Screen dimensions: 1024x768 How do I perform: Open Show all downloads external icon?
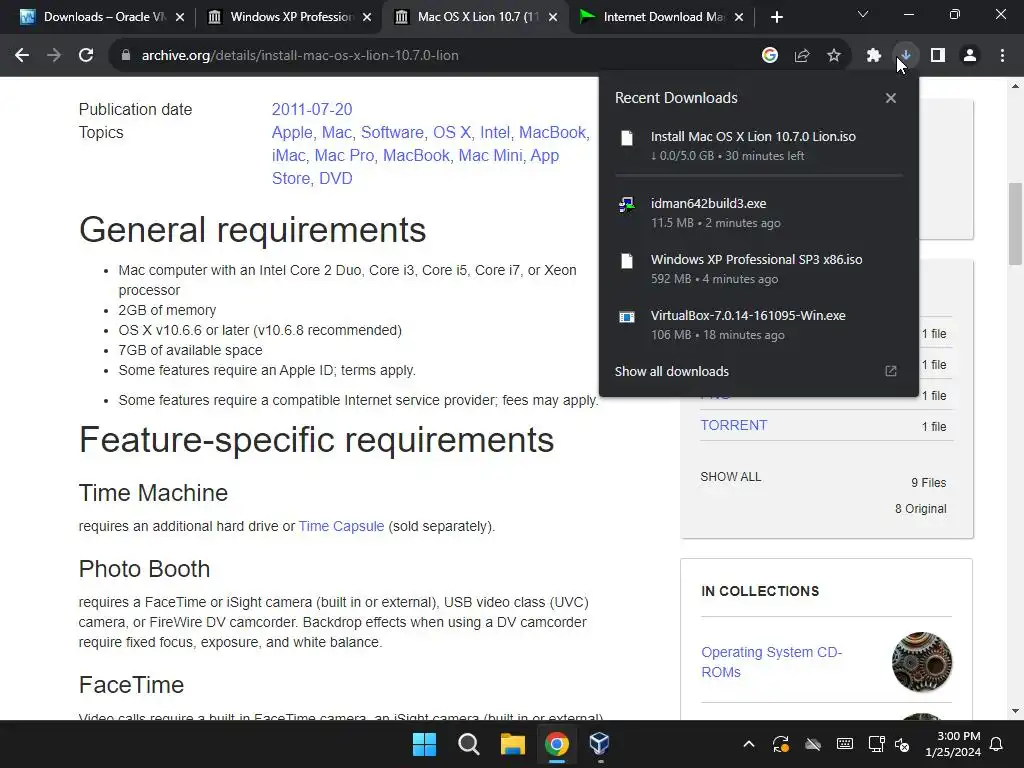pos(891,371)
